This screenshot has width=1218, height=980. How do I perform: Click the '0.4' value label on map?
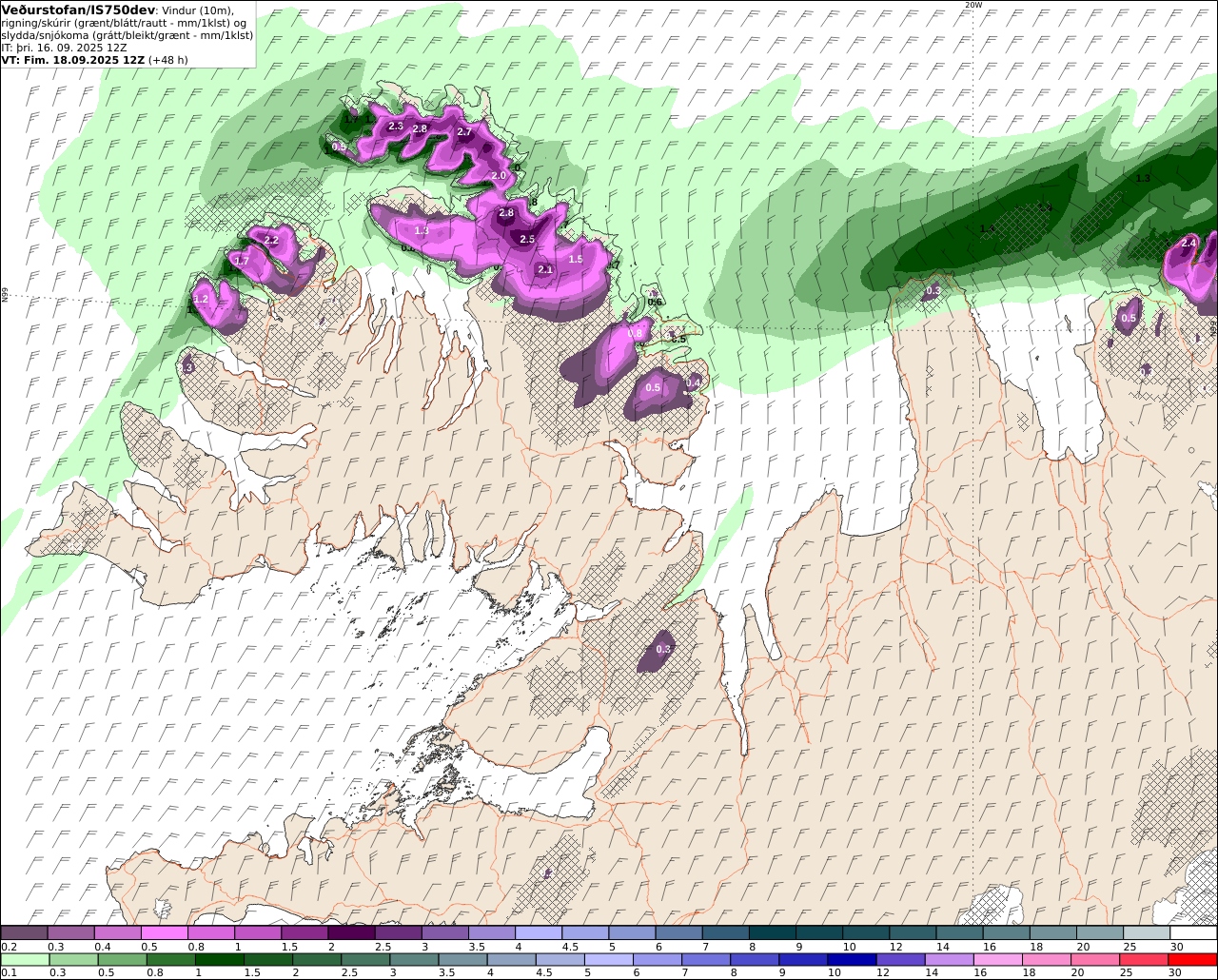click(694, 382)
